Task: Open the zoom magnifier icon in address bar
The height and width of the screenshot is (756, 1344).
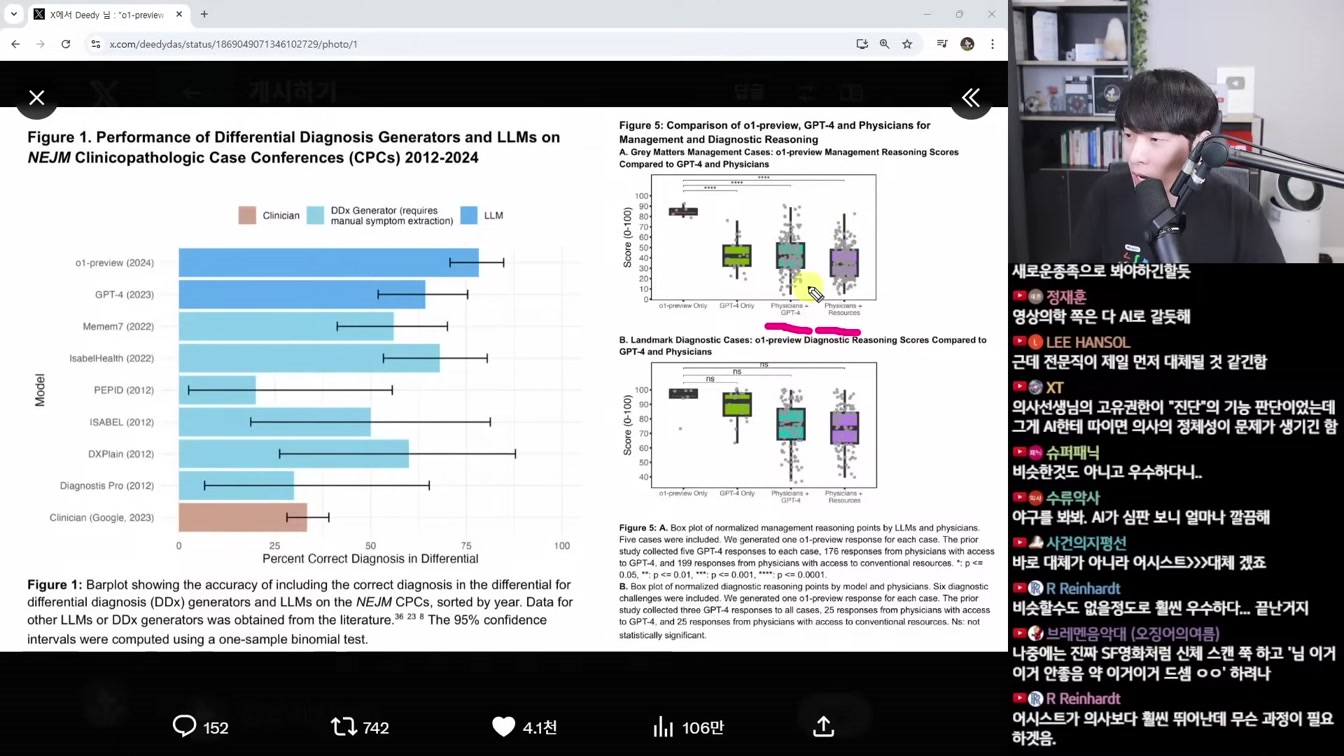Action: pos(885,44)
